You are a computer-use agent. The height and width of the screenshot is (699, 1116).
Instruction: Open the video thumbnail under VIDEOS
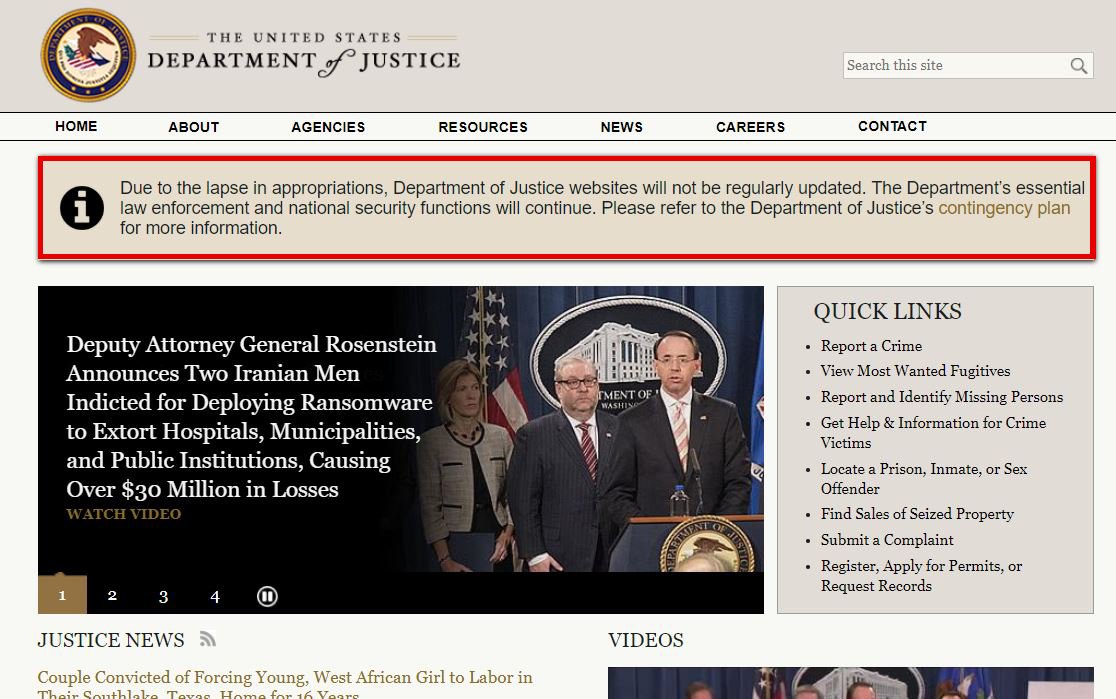[851, 683]
